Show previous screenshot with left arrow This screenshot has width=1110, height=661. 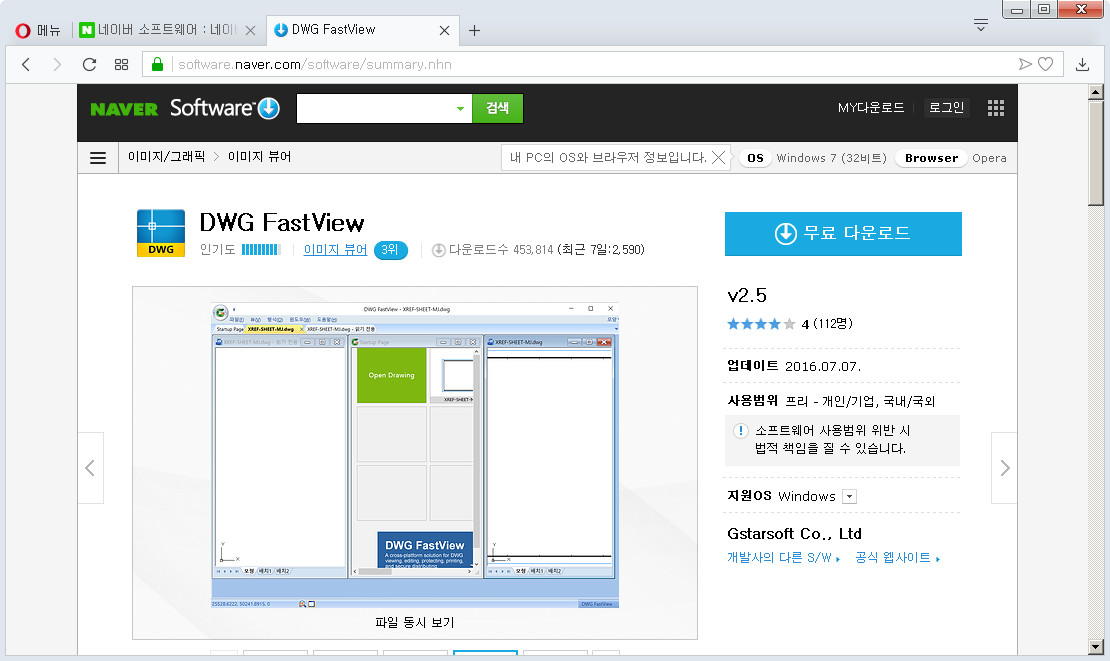[91, 468]
